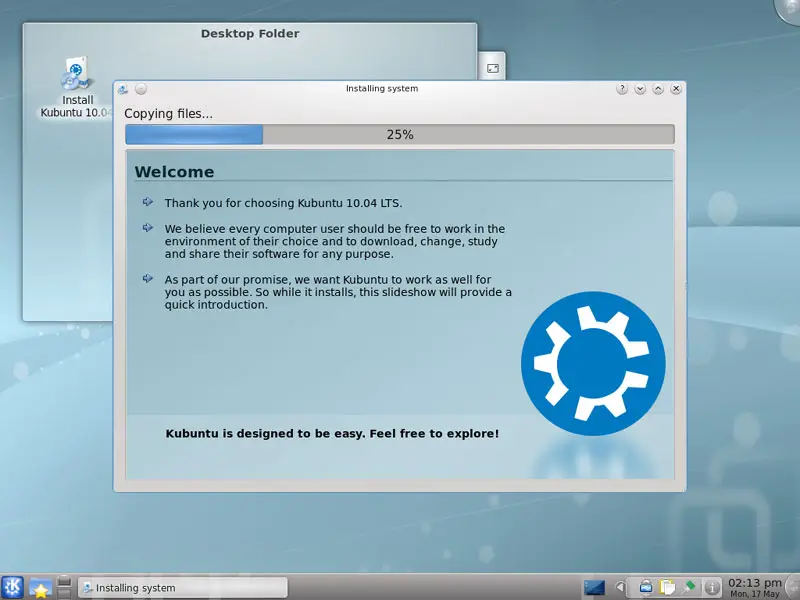Open the KDE Kickoff application launcher
The height and width of the screenshot is (600, 800).
[12, 587]
